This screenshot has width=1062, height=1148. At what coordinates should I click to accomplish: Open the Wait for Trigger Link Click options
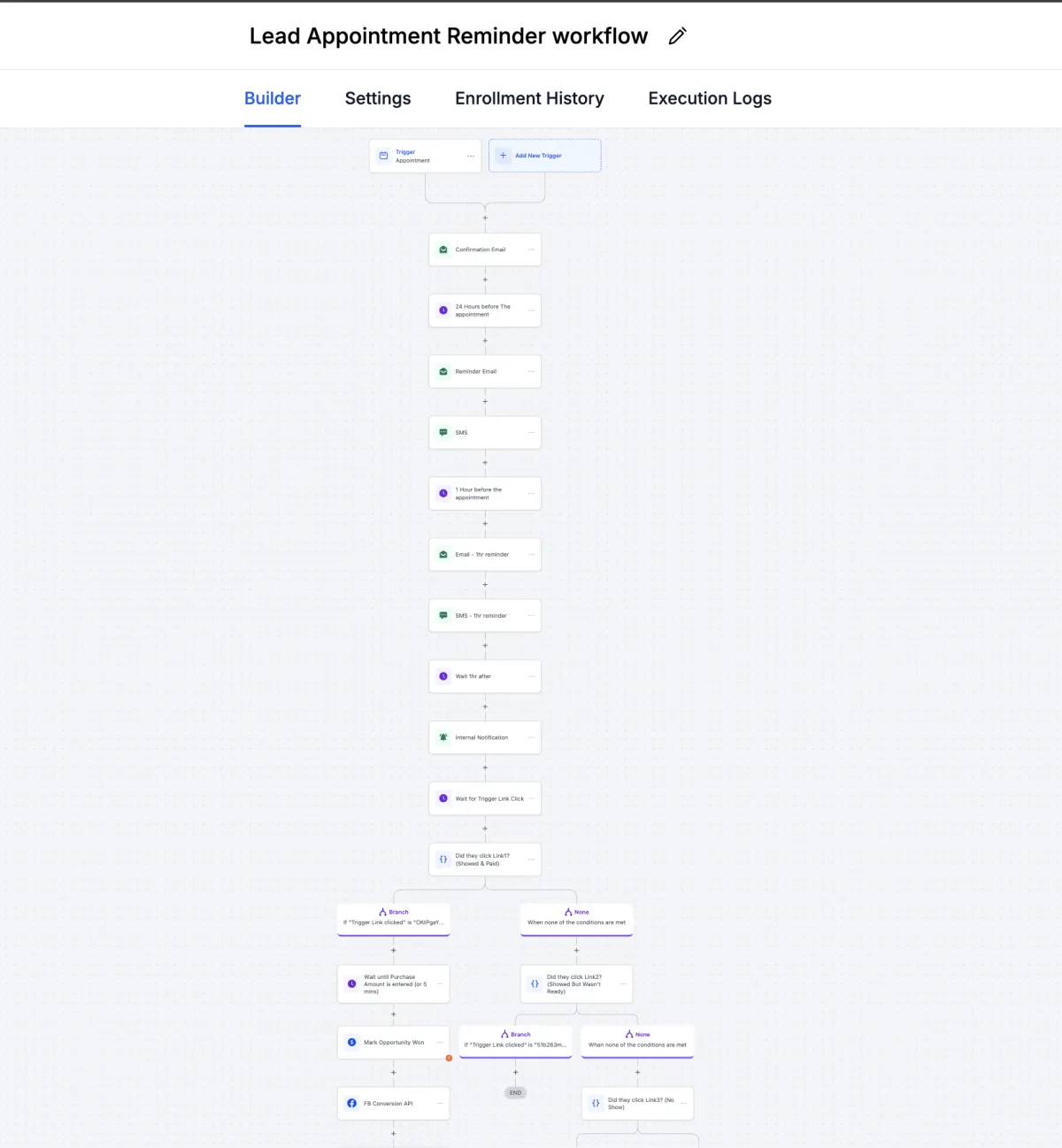[531, 798]
